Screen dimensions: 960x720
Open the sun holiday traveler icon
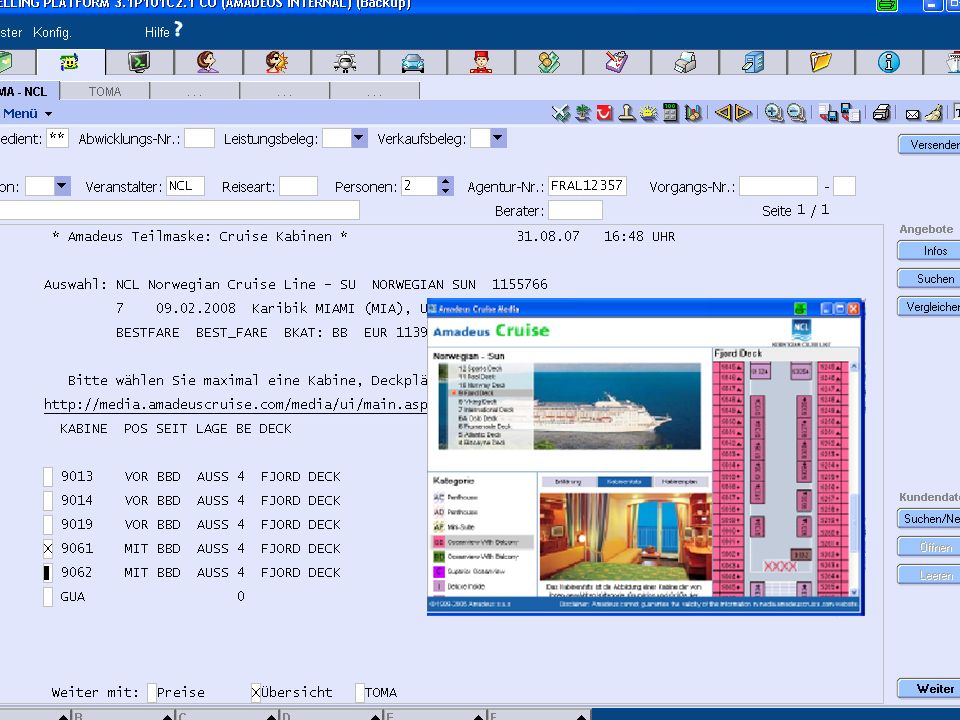[276, 62]
